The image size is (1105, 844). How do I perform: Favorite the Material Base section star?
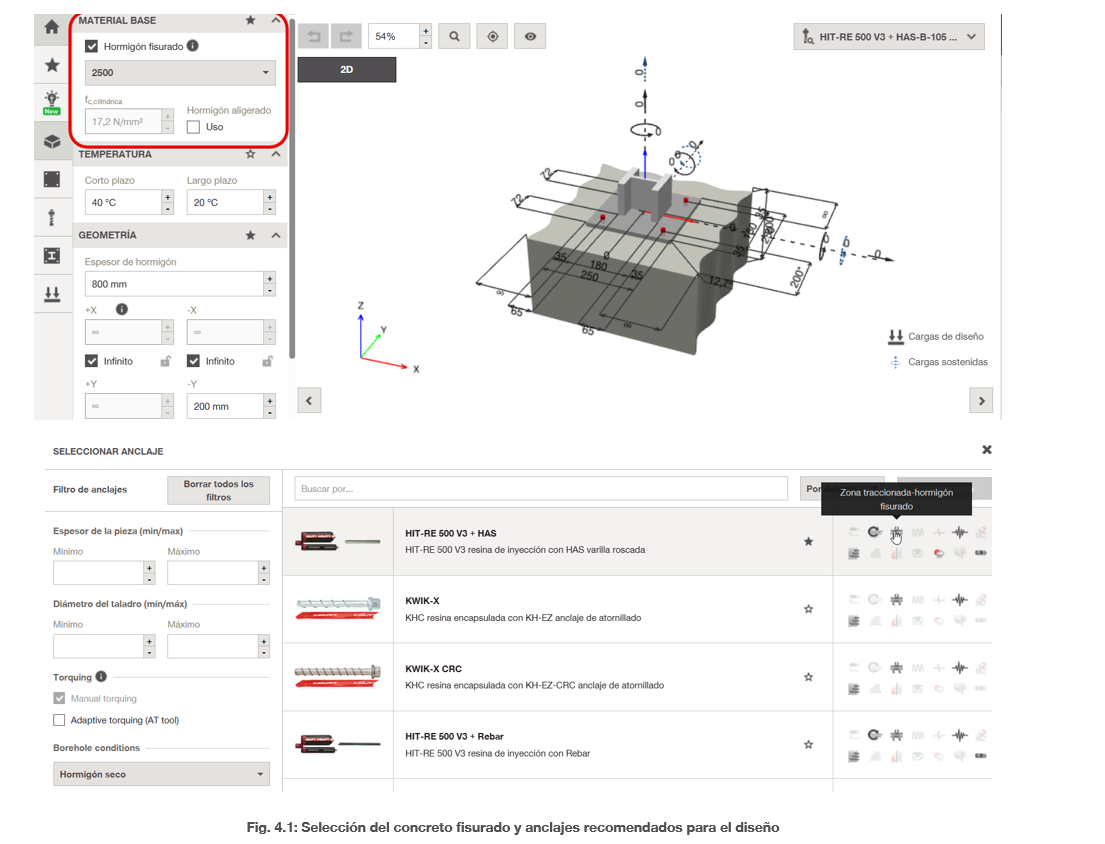tap(250, 20)
